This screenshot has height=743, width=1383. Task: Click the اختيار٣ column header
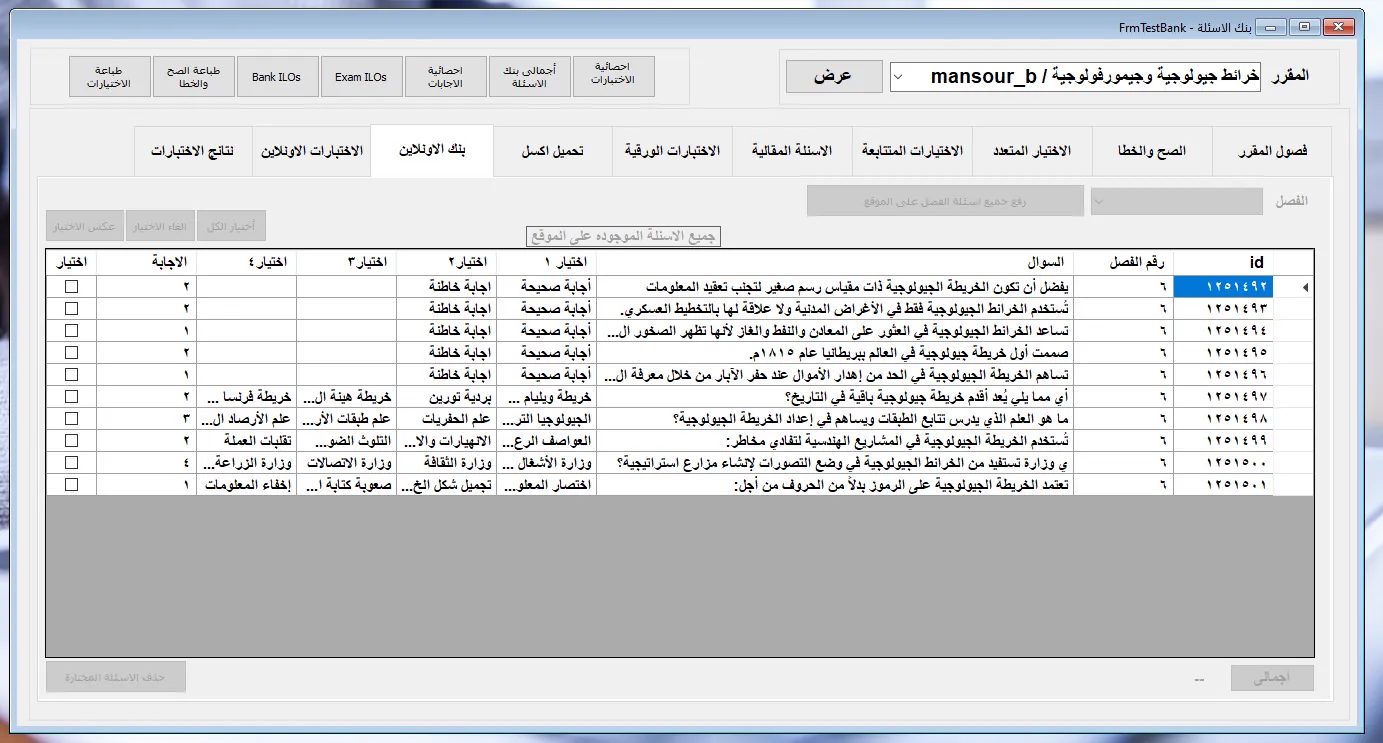point(346,262)
